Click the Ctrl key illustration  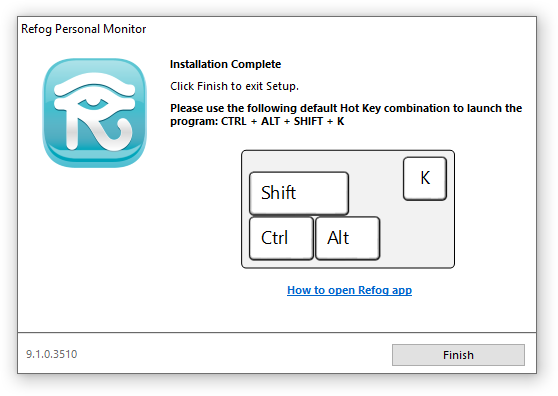click(x=281, y=238)
